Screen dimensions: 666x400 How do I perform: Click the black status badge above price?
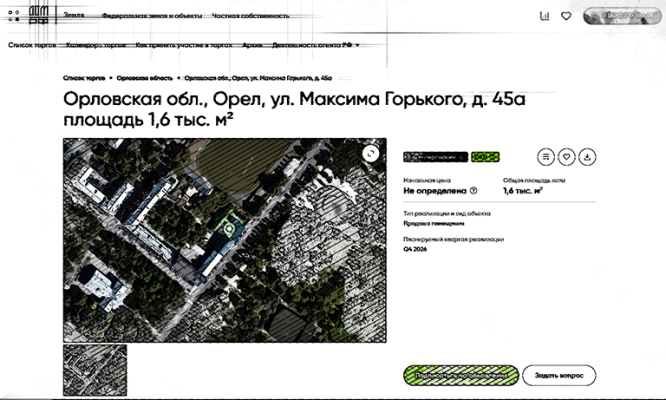coord(435,157)
